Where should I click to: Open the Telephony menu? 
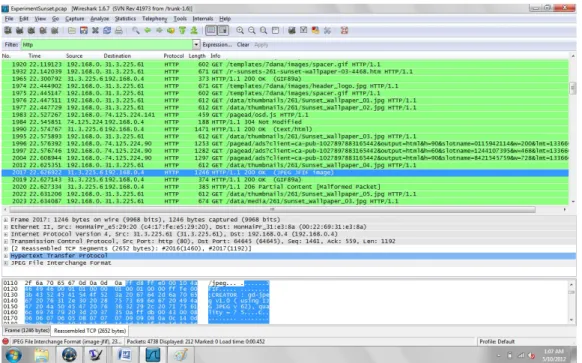pyautogui.click(x=155, y=19)
